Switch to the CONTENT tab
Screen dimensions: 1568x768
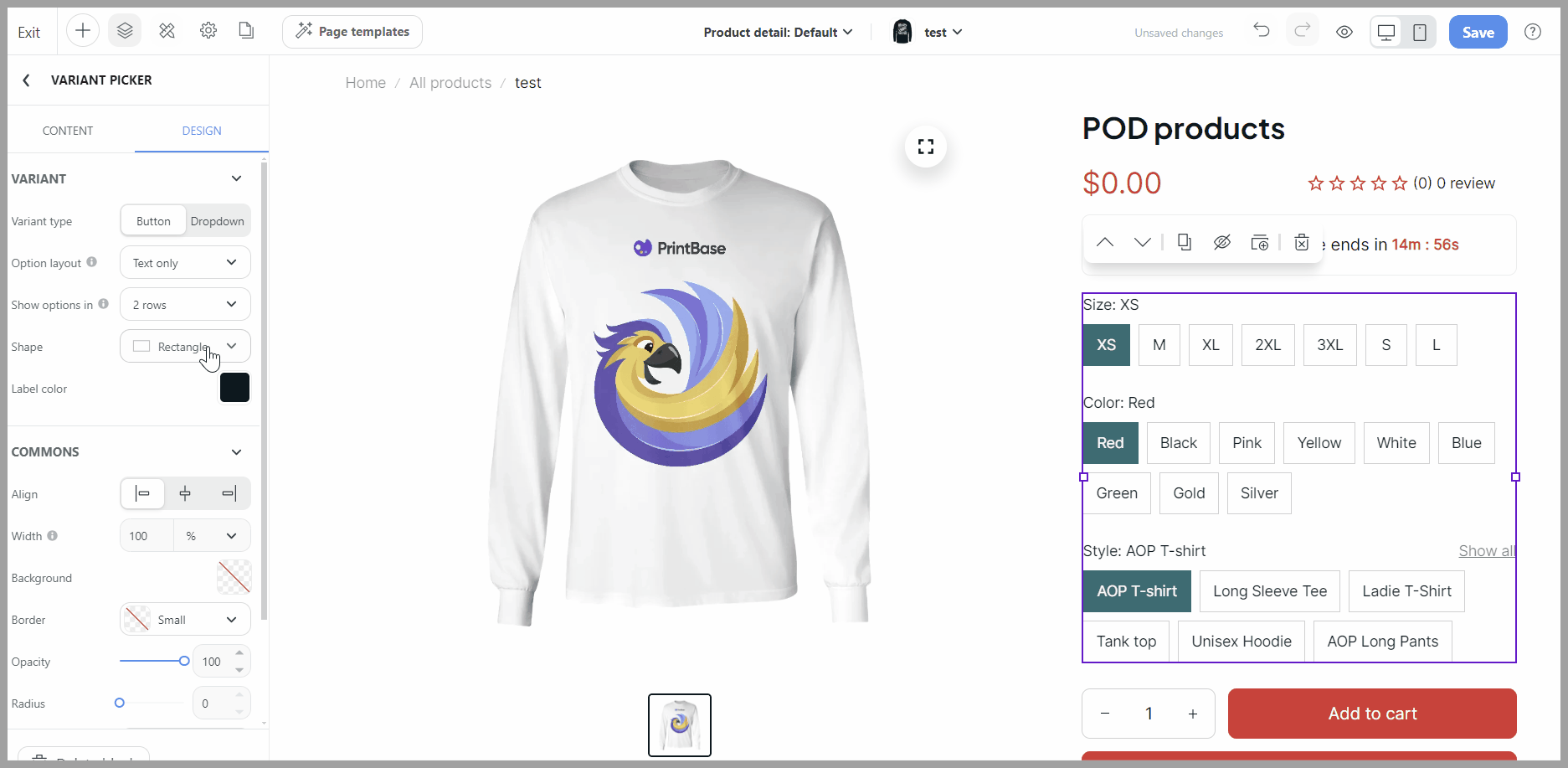[68, 131]
